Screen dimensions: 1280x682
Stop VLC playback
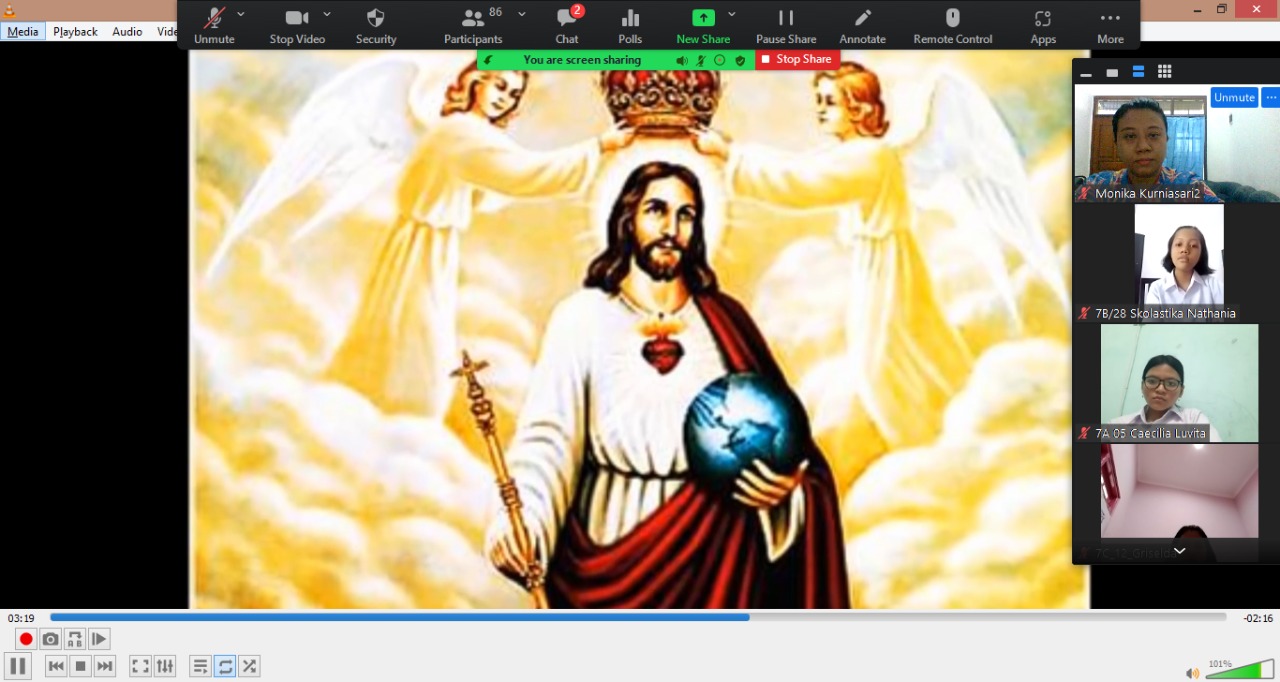[x=81, y=666]
